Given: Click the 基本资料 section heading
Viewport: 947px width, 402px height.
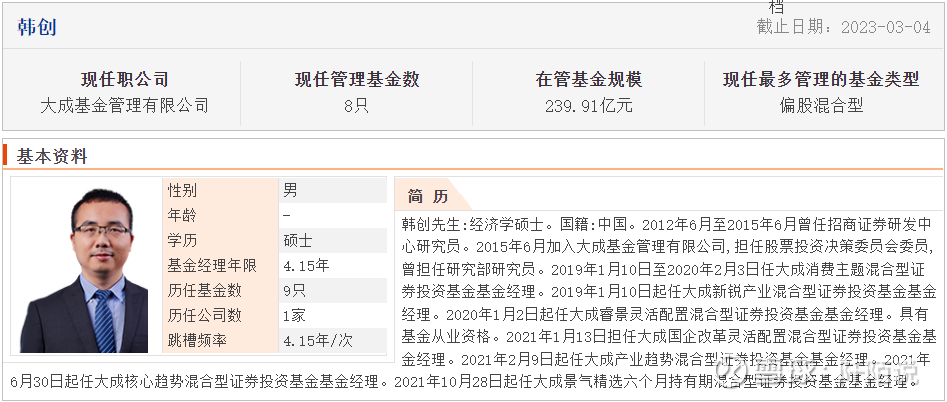Looking at the screenshot, I should (x=52, y=156).
